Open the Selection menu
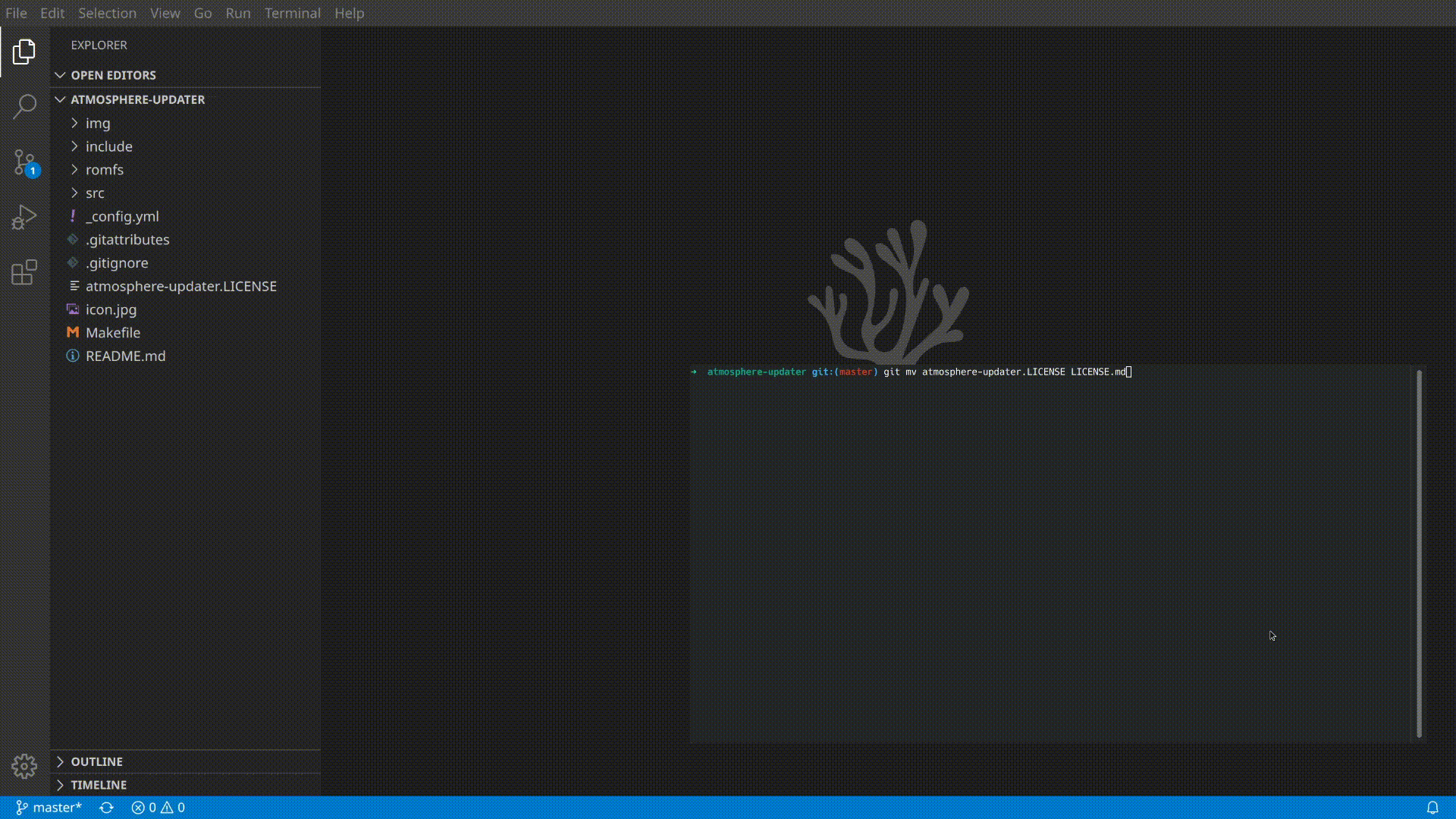1456x819 pixels. [x=108, y=13]
